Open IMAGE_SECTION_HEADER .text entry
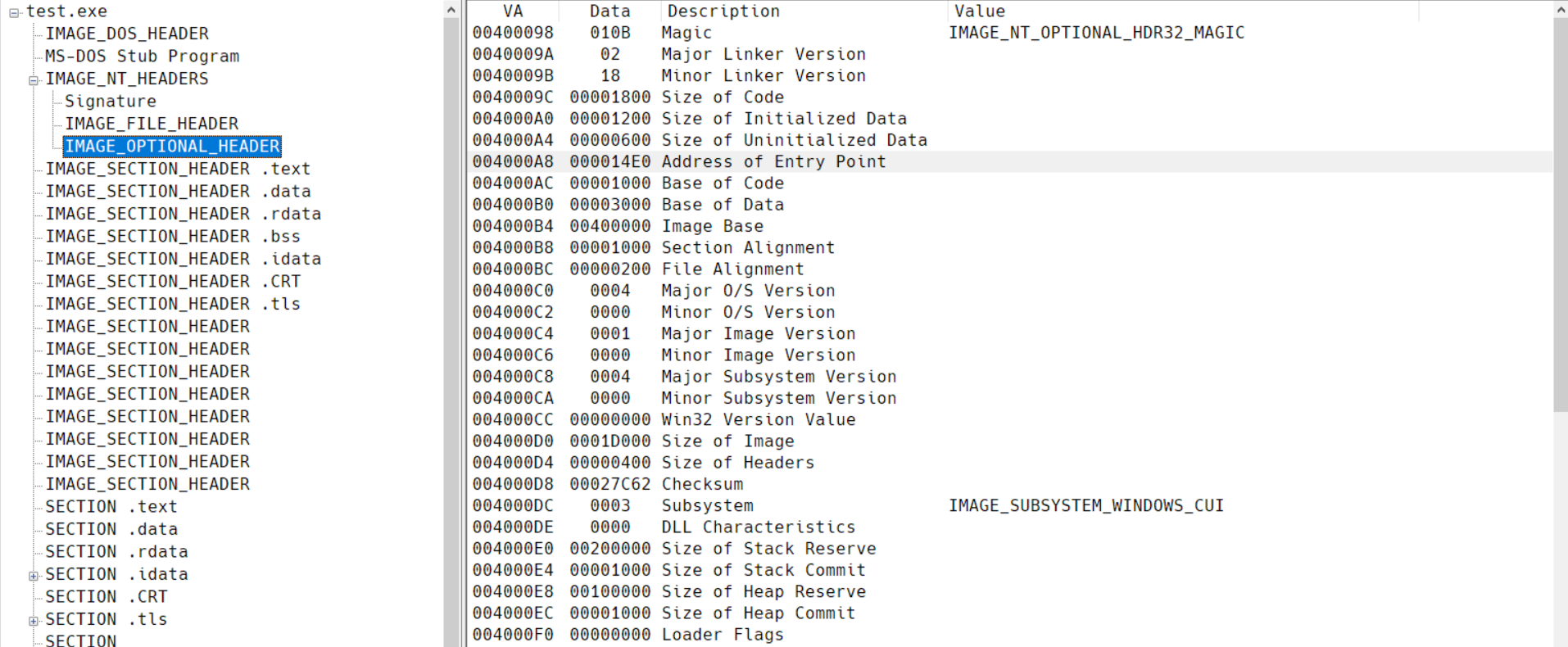This screenshot has width=1568, height=647. 178,169
